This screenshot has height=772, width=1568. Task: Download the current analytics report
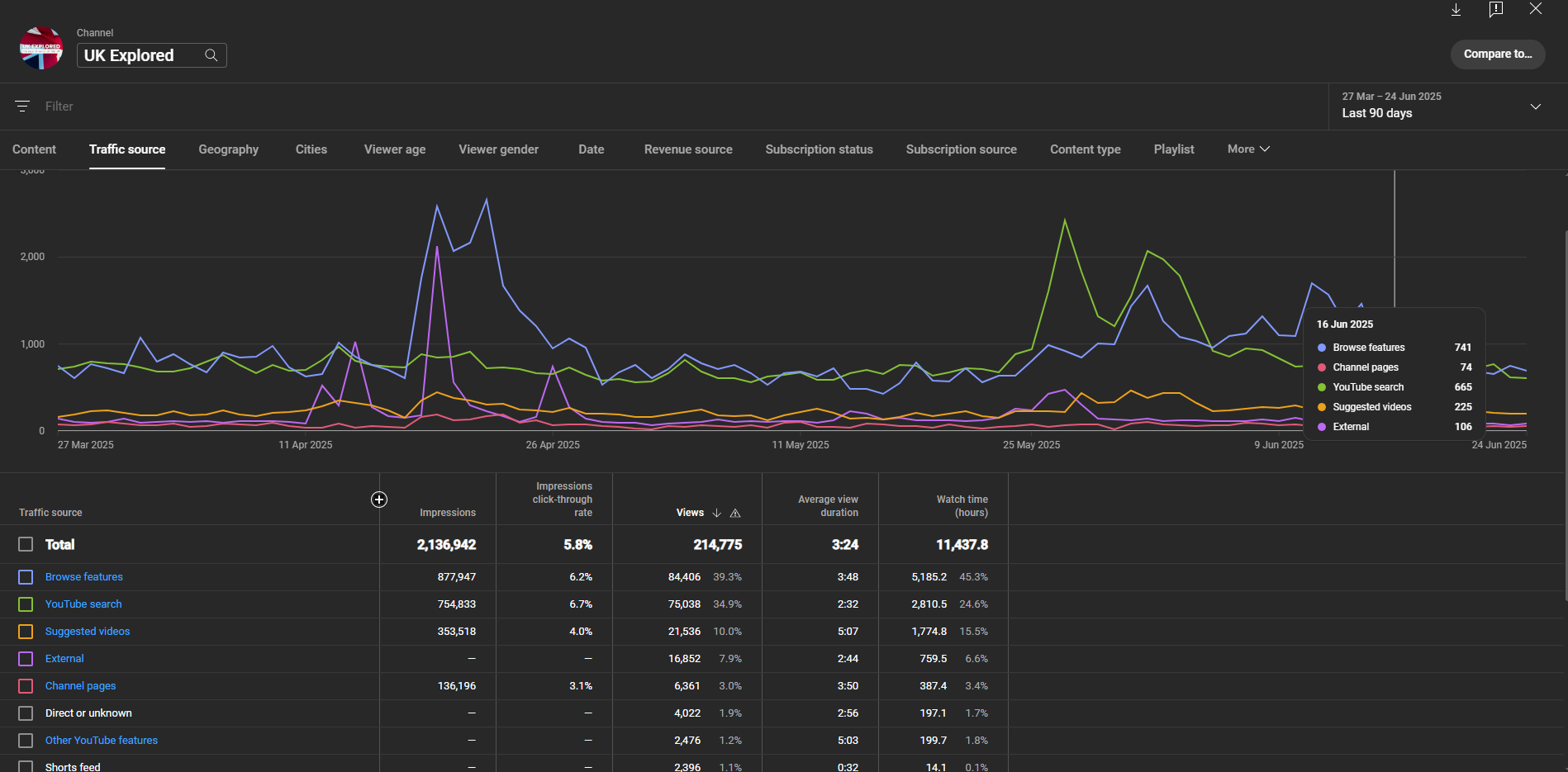point(1456,9)
